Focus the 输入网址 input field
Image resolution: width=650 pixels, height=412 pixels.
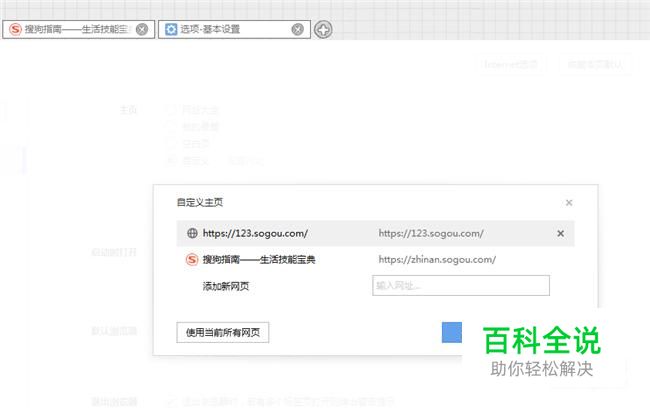tap(461, 286)
